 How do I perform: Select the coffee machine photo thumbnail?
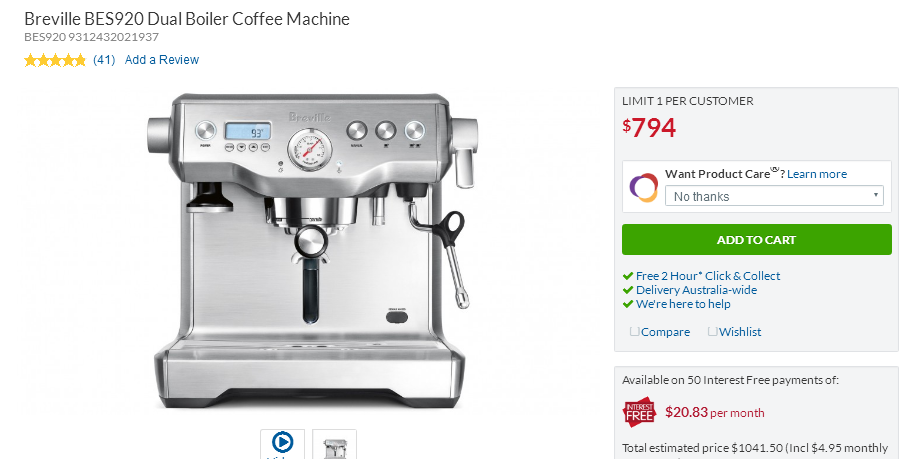click(x=334, y=445)
